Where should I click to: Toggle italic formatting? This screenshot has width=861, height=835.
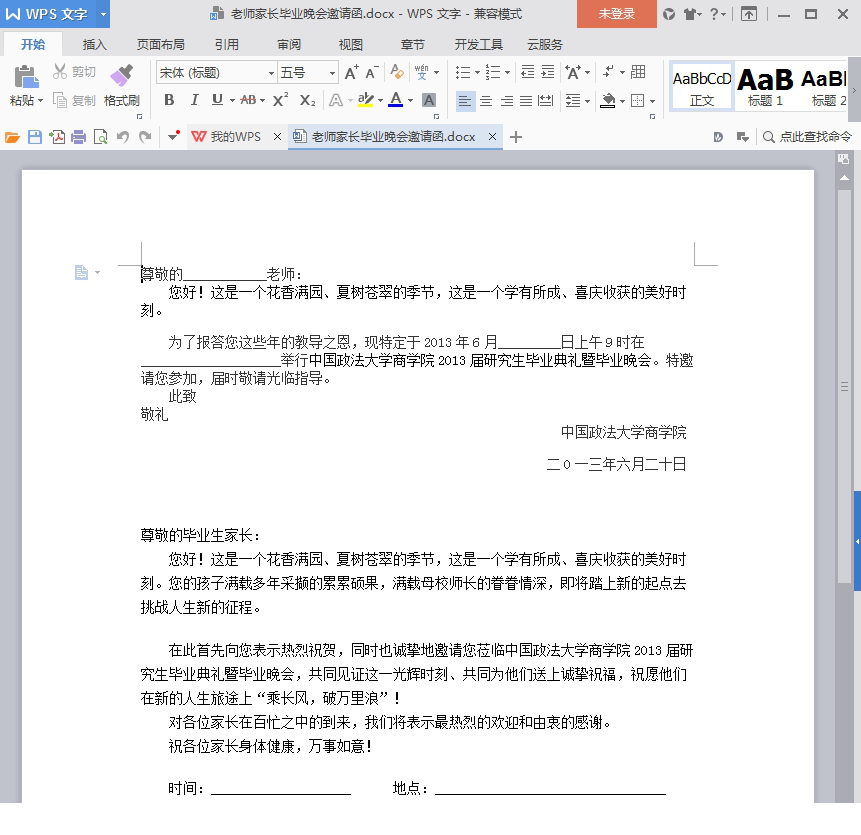(194, 100)
